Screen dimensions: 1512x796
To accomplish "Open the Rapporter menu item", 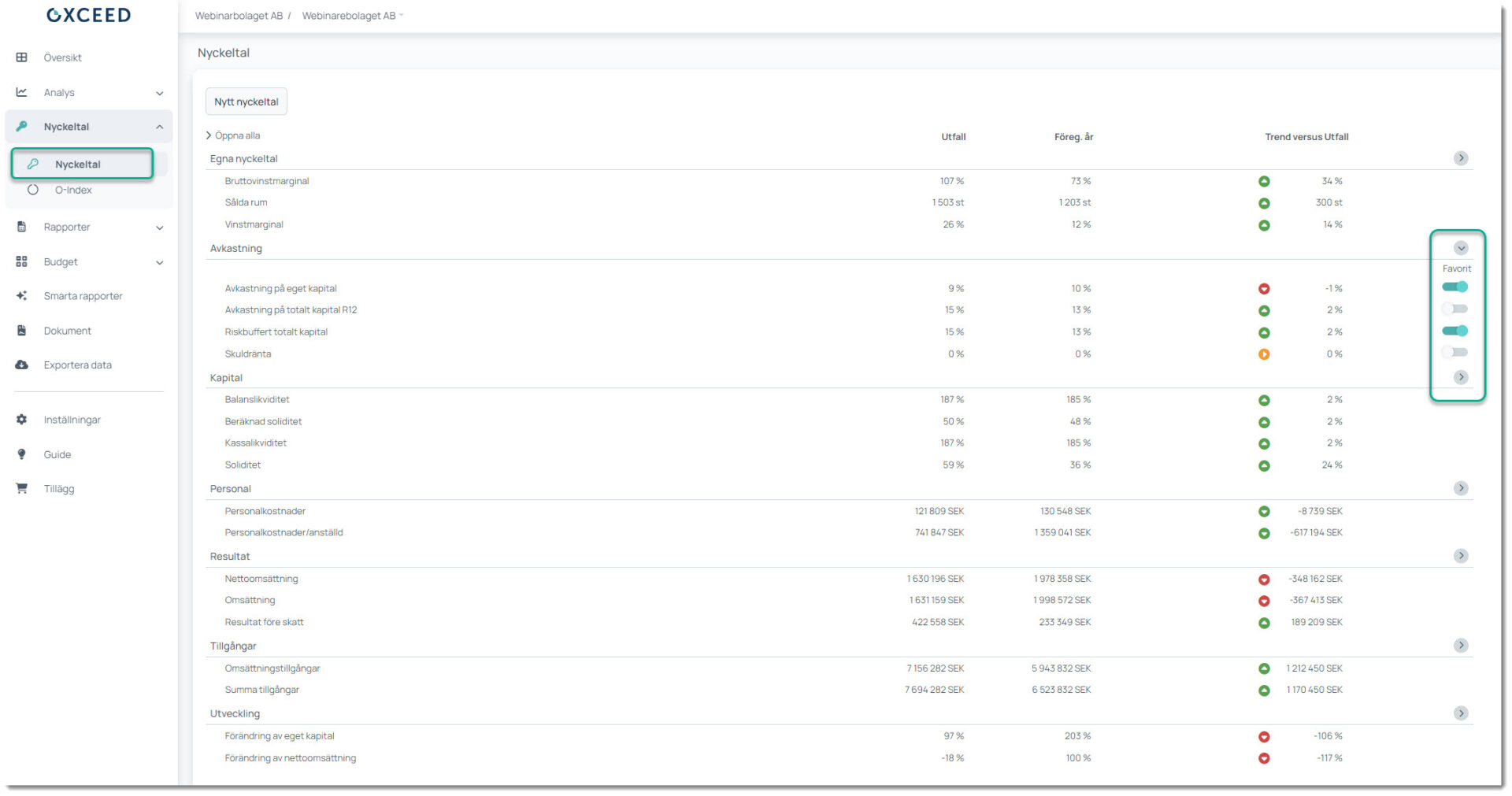I will tap(67, 227).
